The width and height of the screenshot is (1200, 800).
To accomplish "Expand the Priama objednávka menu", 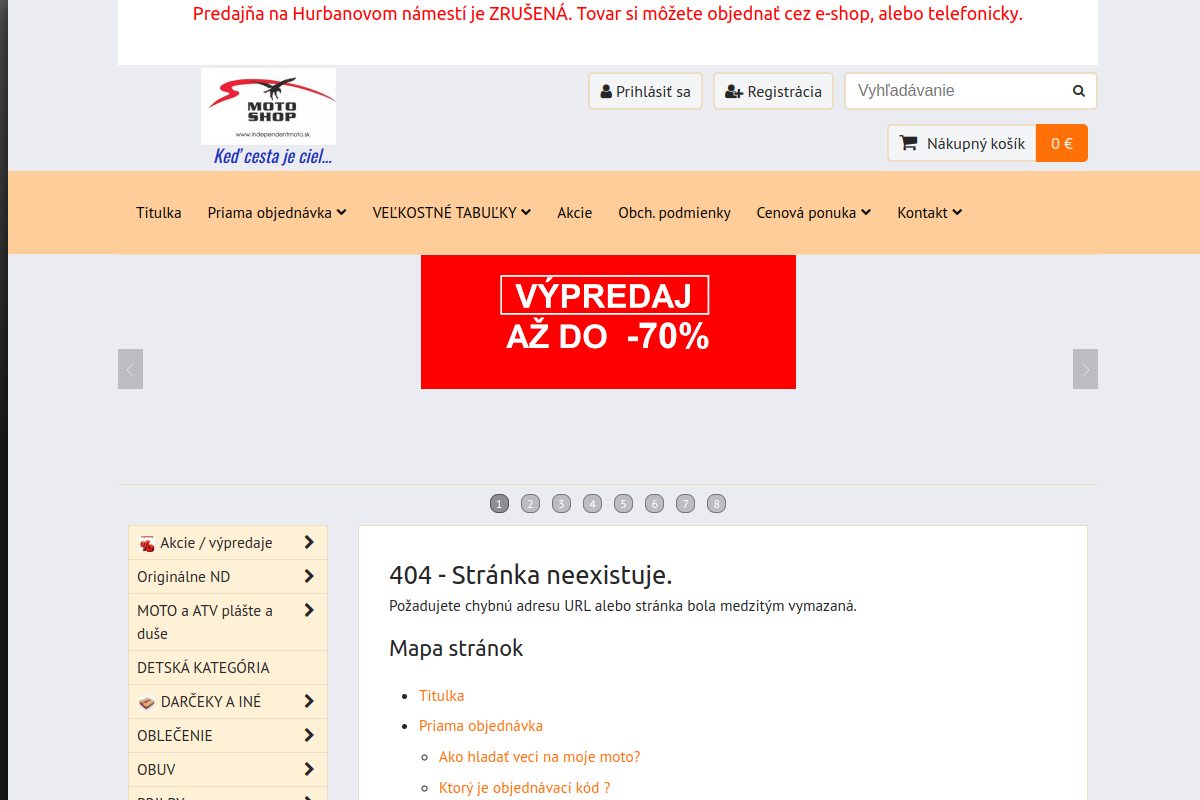I will 277,213.
